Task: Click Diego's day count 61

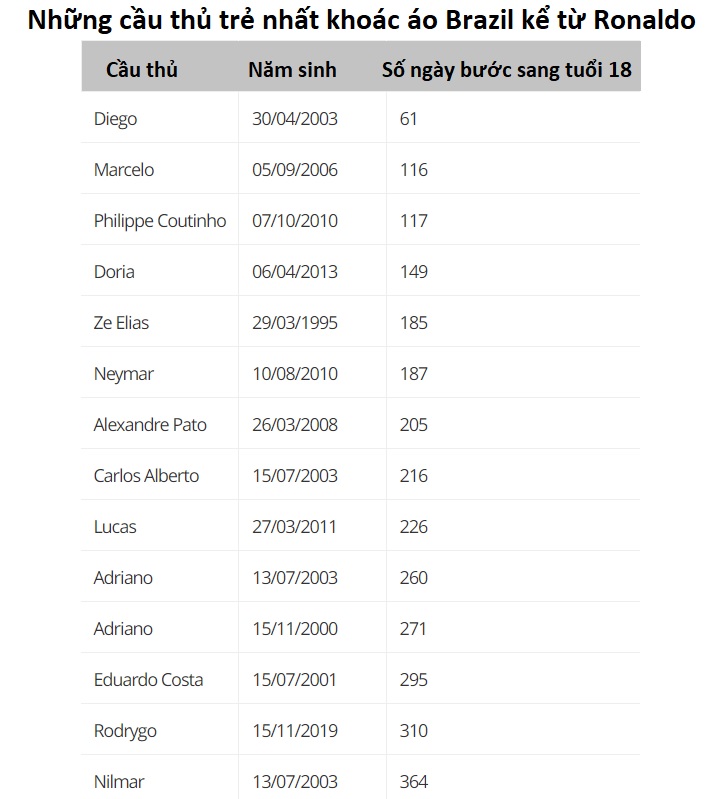Action: point(409,119)
